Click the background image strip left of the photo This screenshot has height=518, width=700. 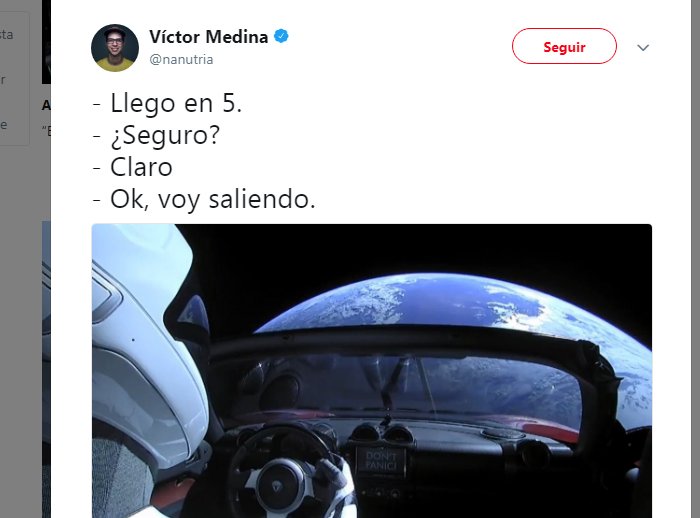(46, 369)
